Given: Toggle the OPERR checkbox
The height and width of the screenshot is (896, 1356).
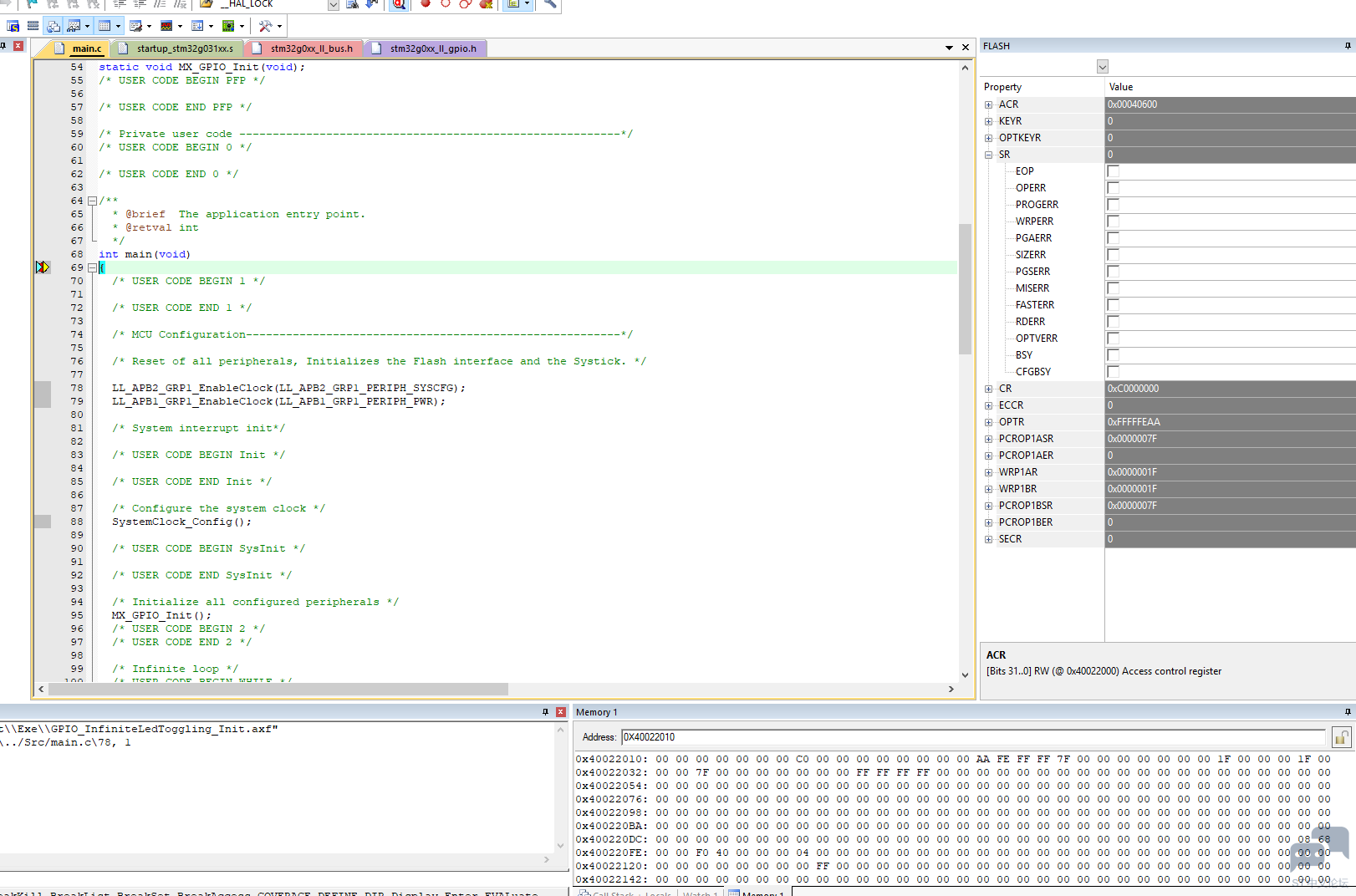Looking at the screenshot, I should 1113,188.
